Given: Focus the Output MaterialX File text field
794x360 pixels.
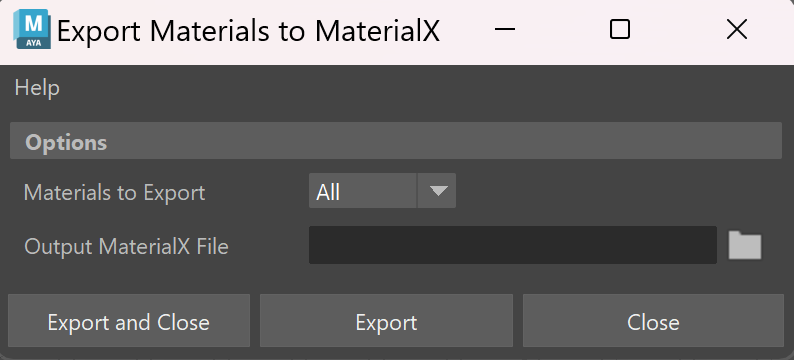Looking at the screenshot, I should coord(512,245).
